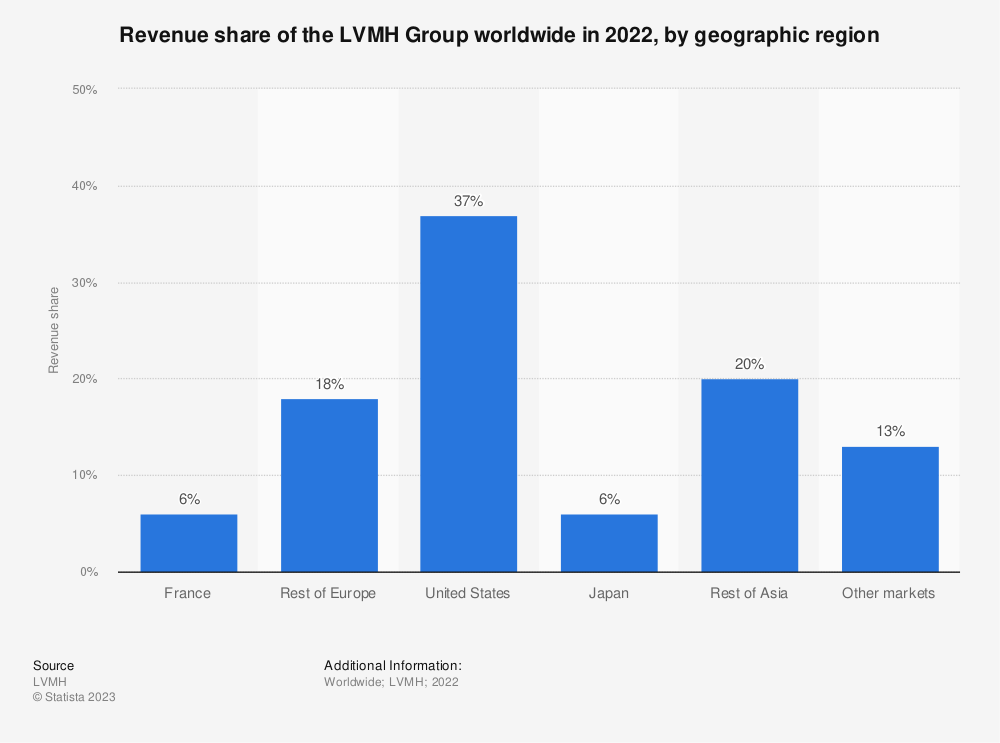Image resolution: width=1000 pixels, height=743 pixels.
Task: Click the 18% value label
Action: click(330, 384)
